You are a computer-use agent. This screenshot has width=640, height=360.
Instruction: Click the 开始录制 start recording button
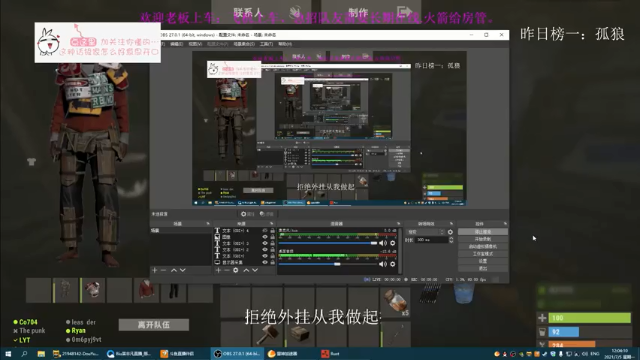point(483,239)
